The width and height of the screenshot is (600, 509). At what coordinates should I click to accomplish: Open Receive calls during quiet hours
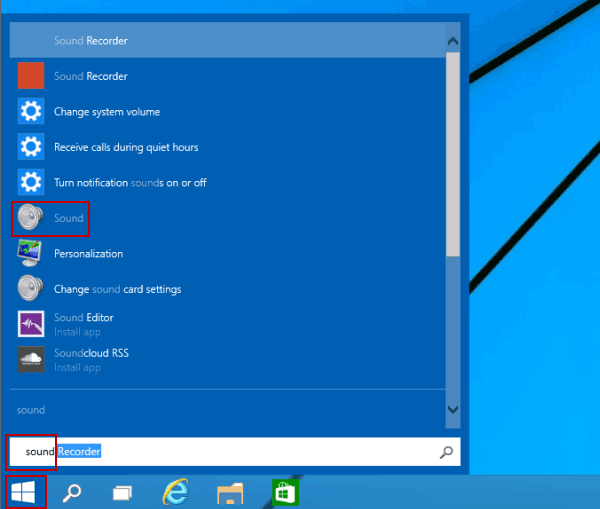(227, 147)
